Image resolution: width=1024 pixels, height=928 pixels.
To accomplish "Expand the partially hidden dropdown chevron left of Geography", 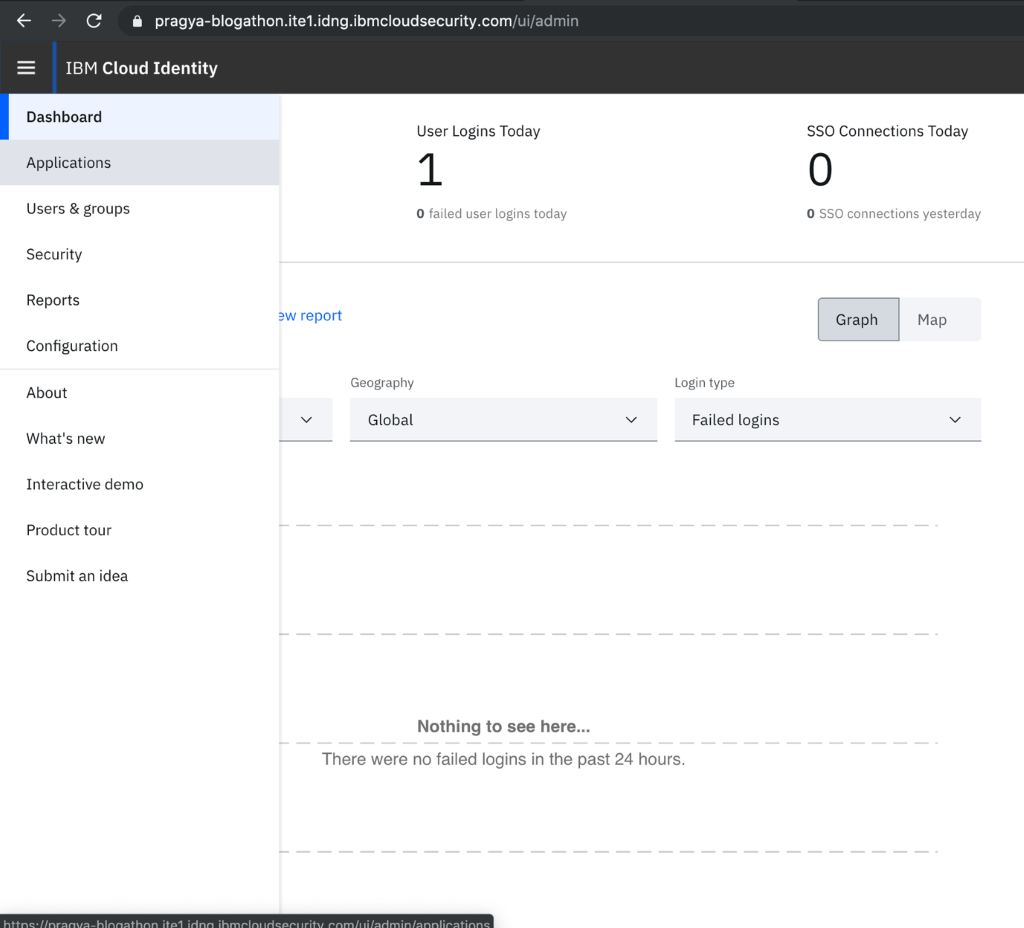I will point(306,420).
